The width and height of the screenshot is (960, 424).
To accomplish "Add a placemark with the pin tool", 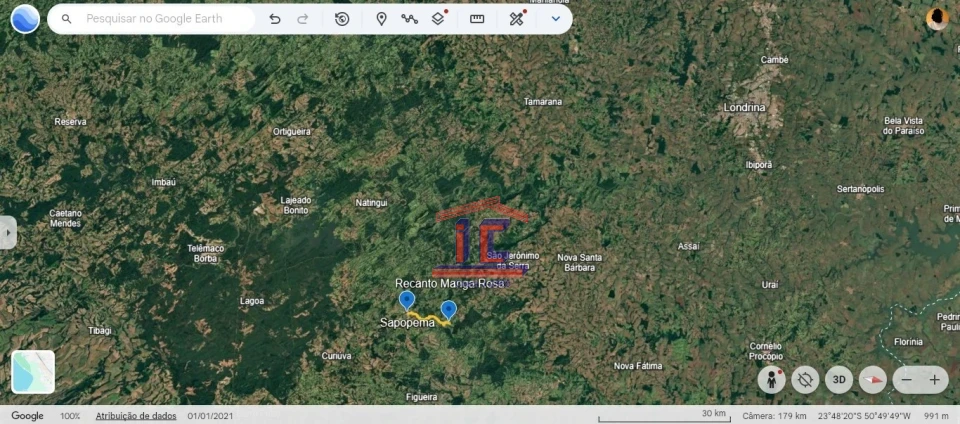I will click(381, 19).
